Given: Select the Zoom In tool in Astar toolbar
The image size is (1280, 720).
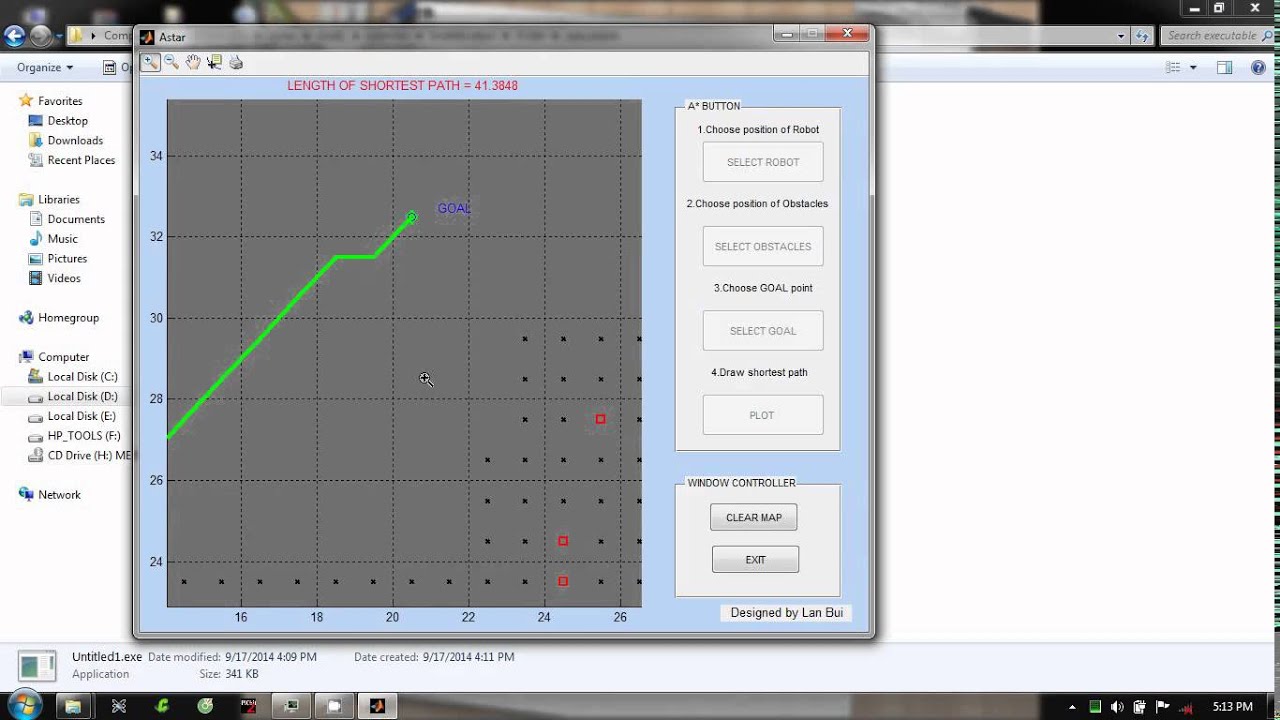Looking at the screenshot, I should (150, 62).
